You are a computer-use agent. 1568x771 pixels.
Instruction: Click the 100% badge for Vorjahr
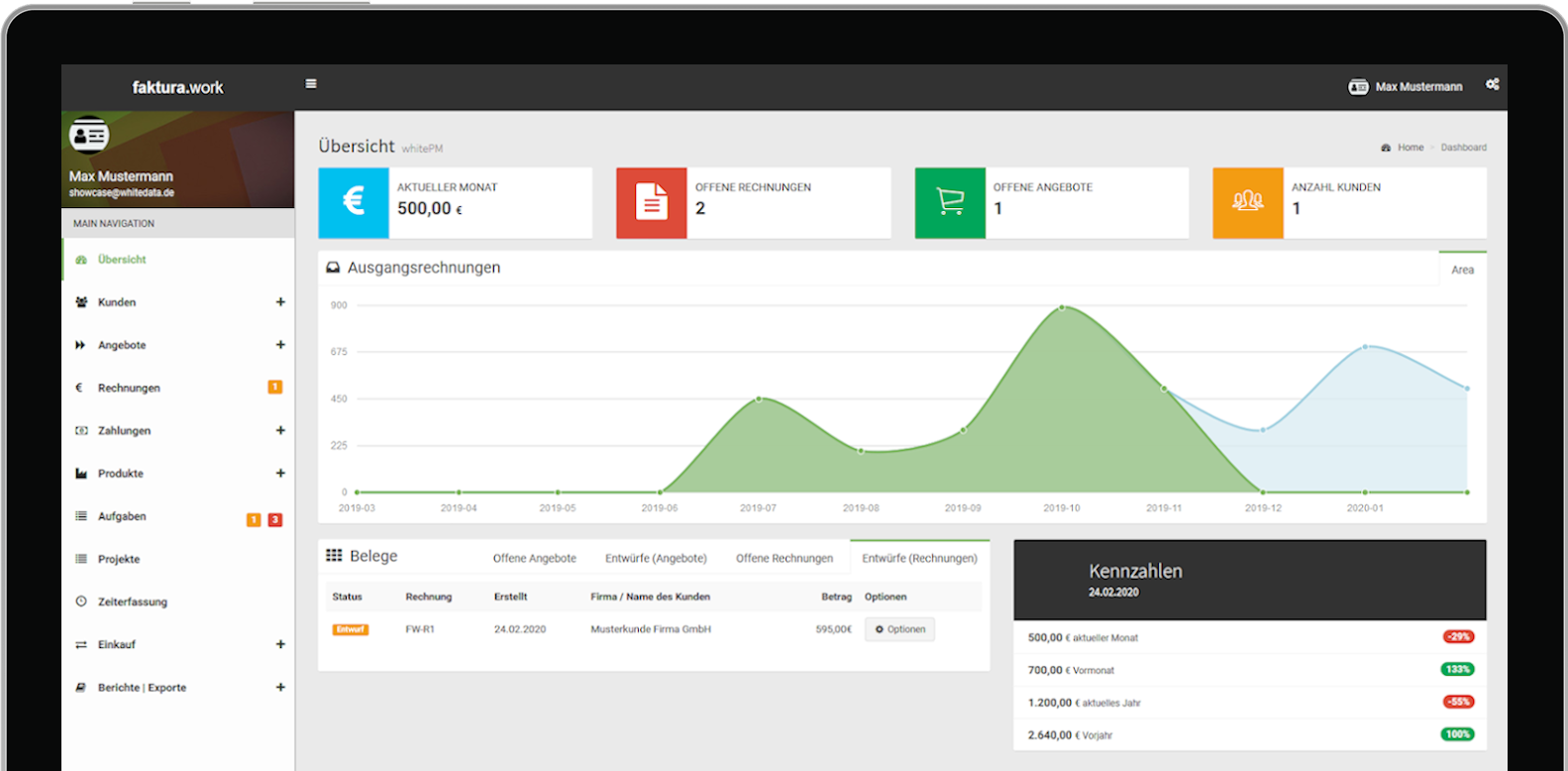pos(1457,734)
